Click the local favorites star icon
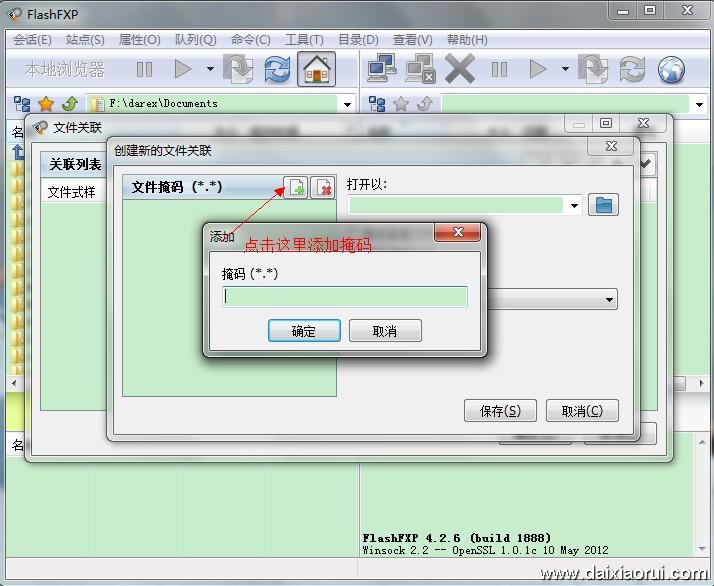Viewport: 714px width, 586px height. click(46, 104)
